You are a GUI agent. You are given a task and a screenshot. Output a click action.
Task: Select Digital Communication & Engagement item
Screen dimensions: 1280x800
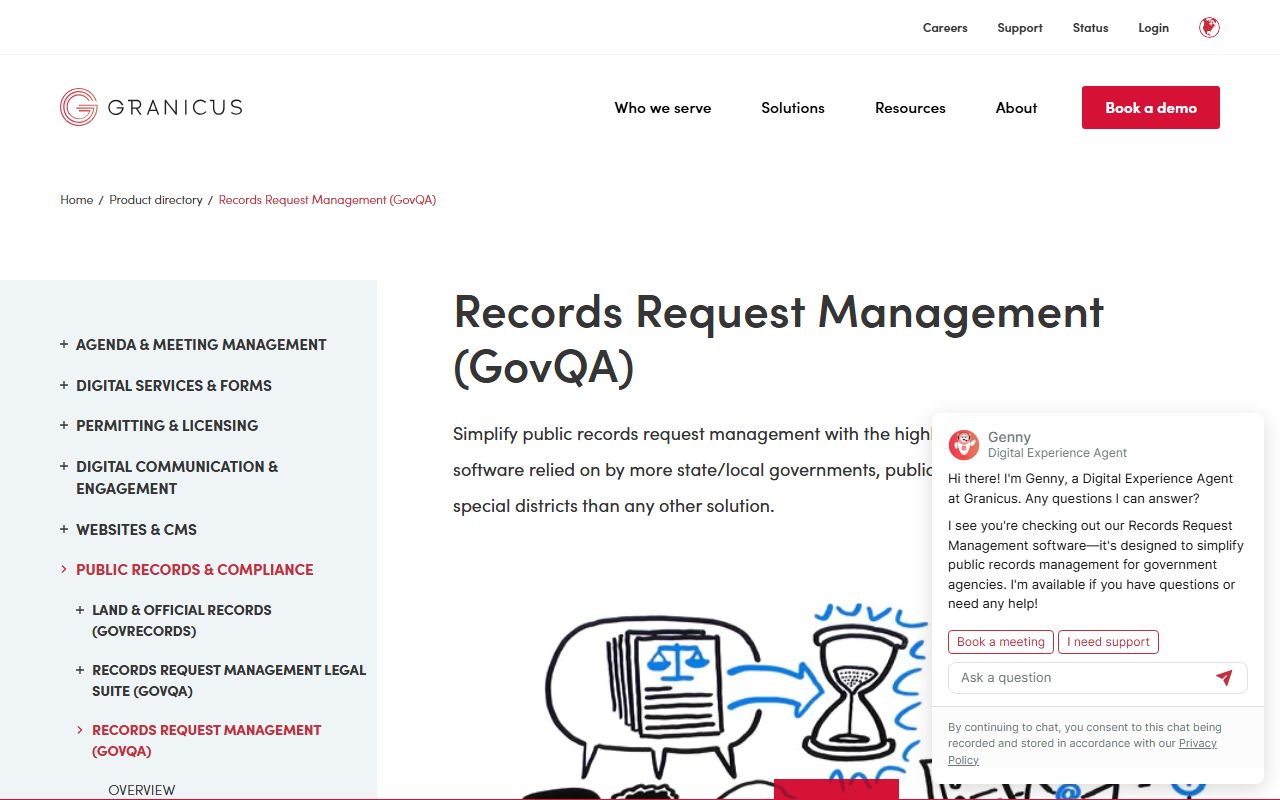(177, 477)
